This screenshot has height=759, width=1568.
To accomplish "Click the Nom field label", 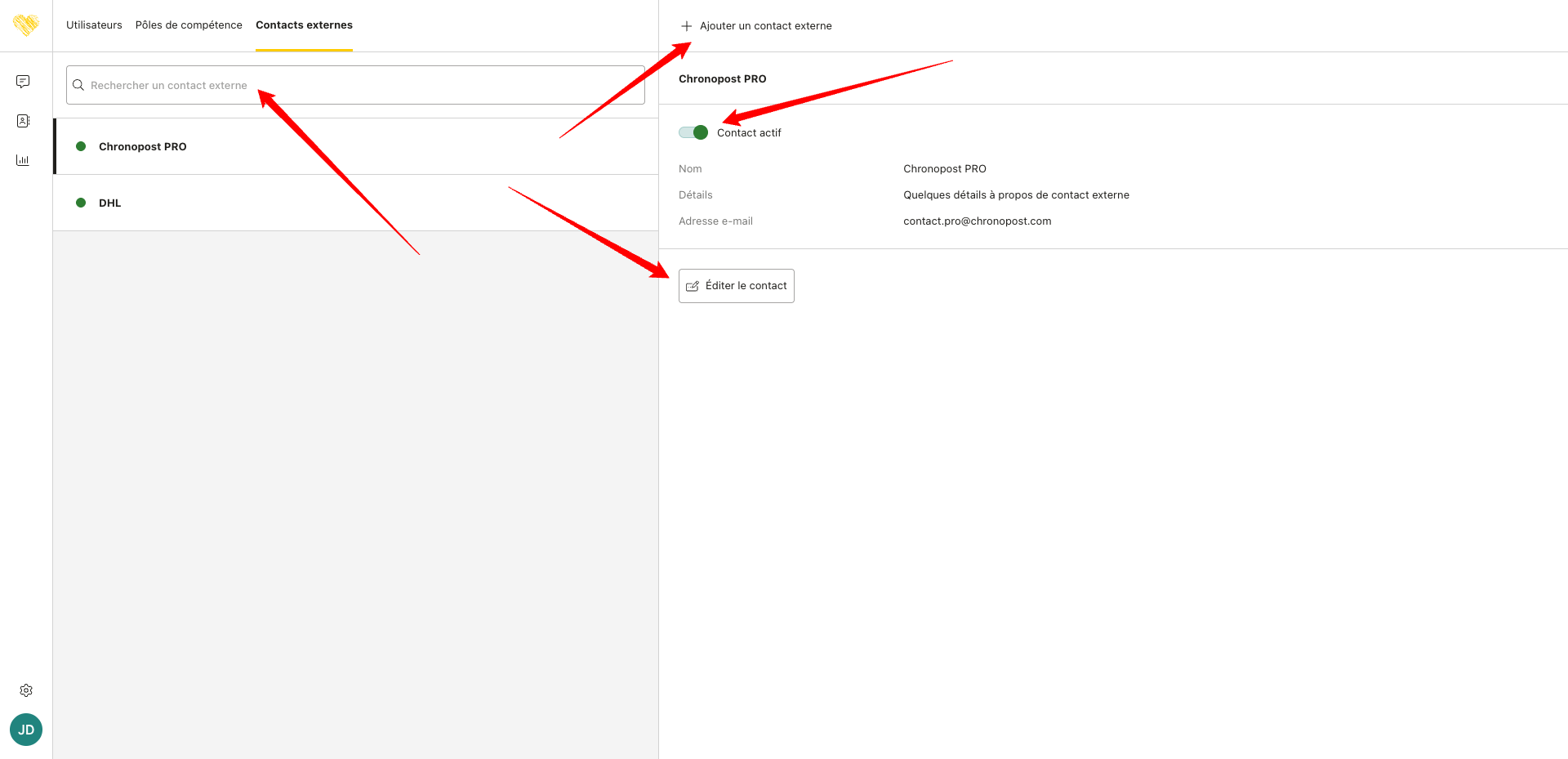I will tap(690, 168).
